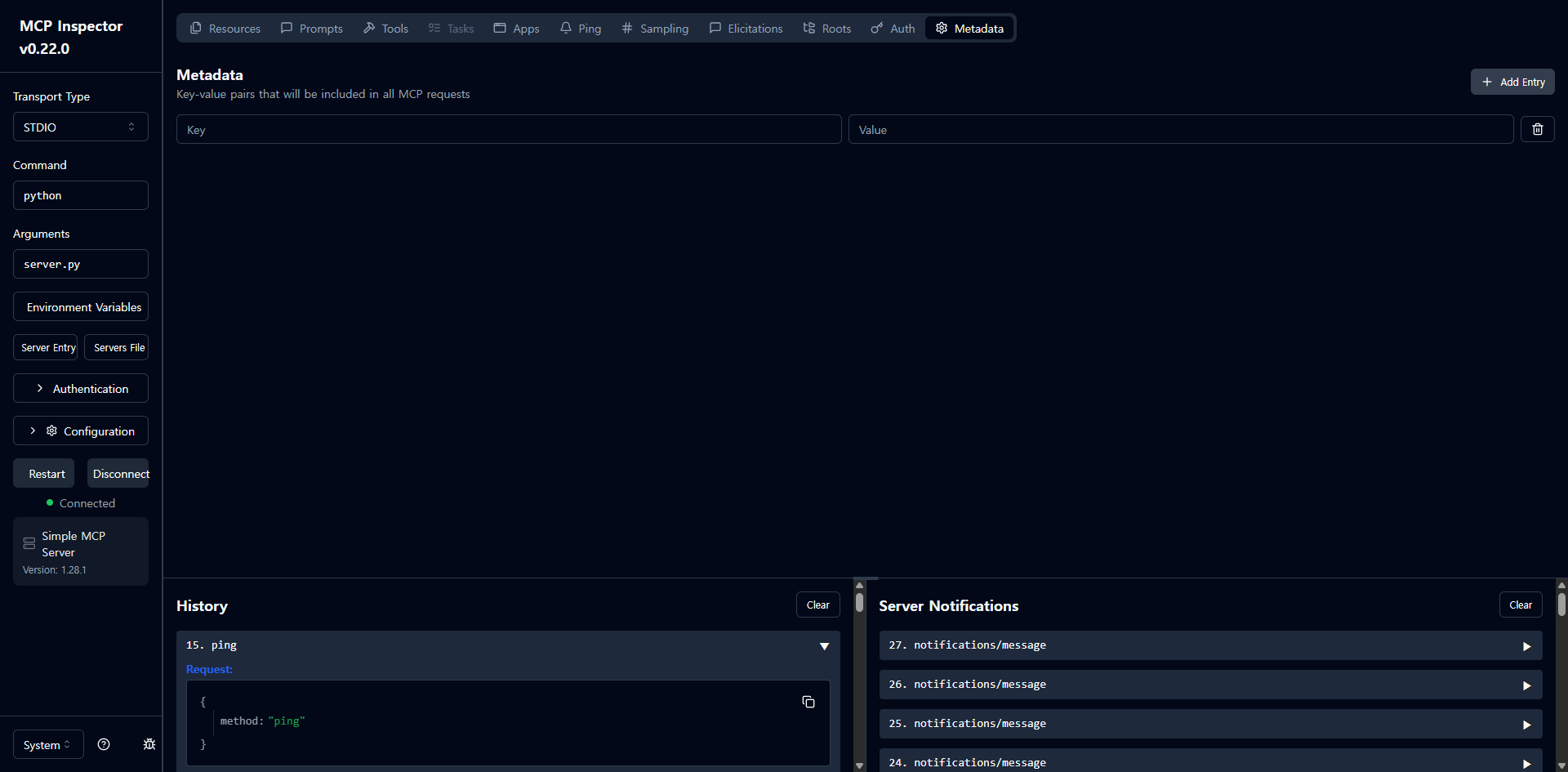Click the "Version: 1.28.1" text

pos(54,570)
